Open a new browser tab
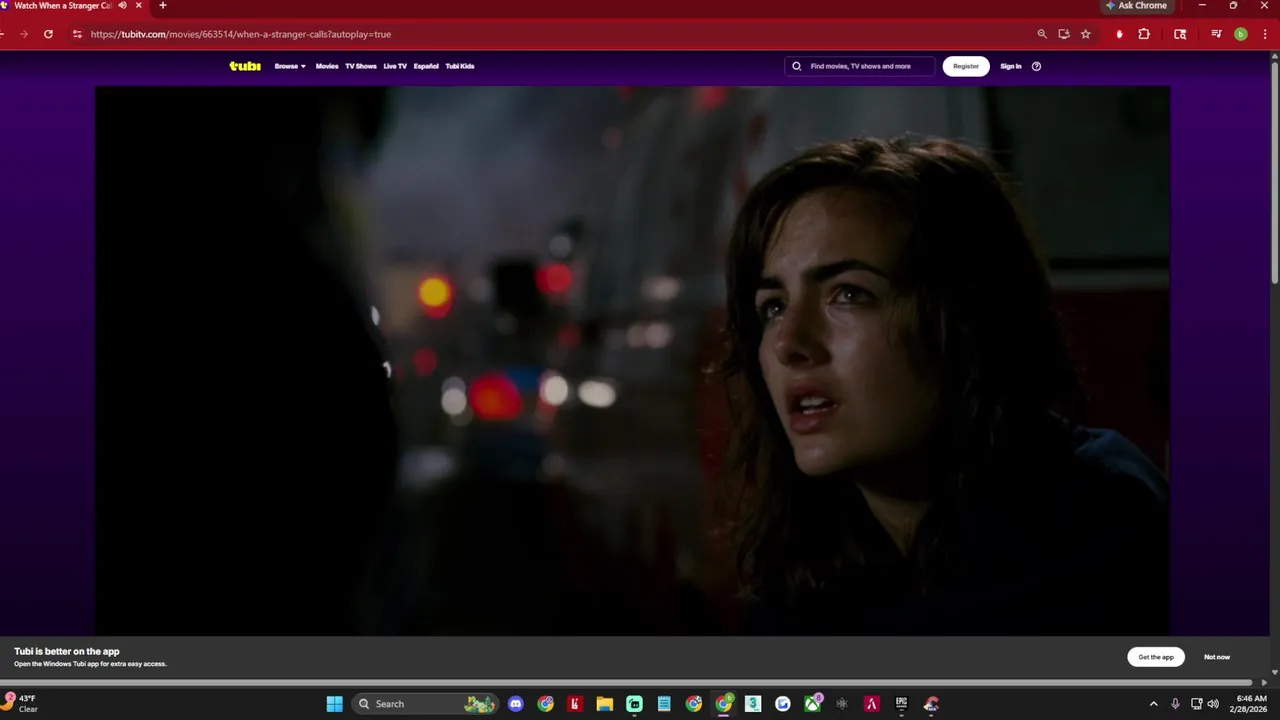Viewport: 1280px width, 720px height. [x=163, y=6]
